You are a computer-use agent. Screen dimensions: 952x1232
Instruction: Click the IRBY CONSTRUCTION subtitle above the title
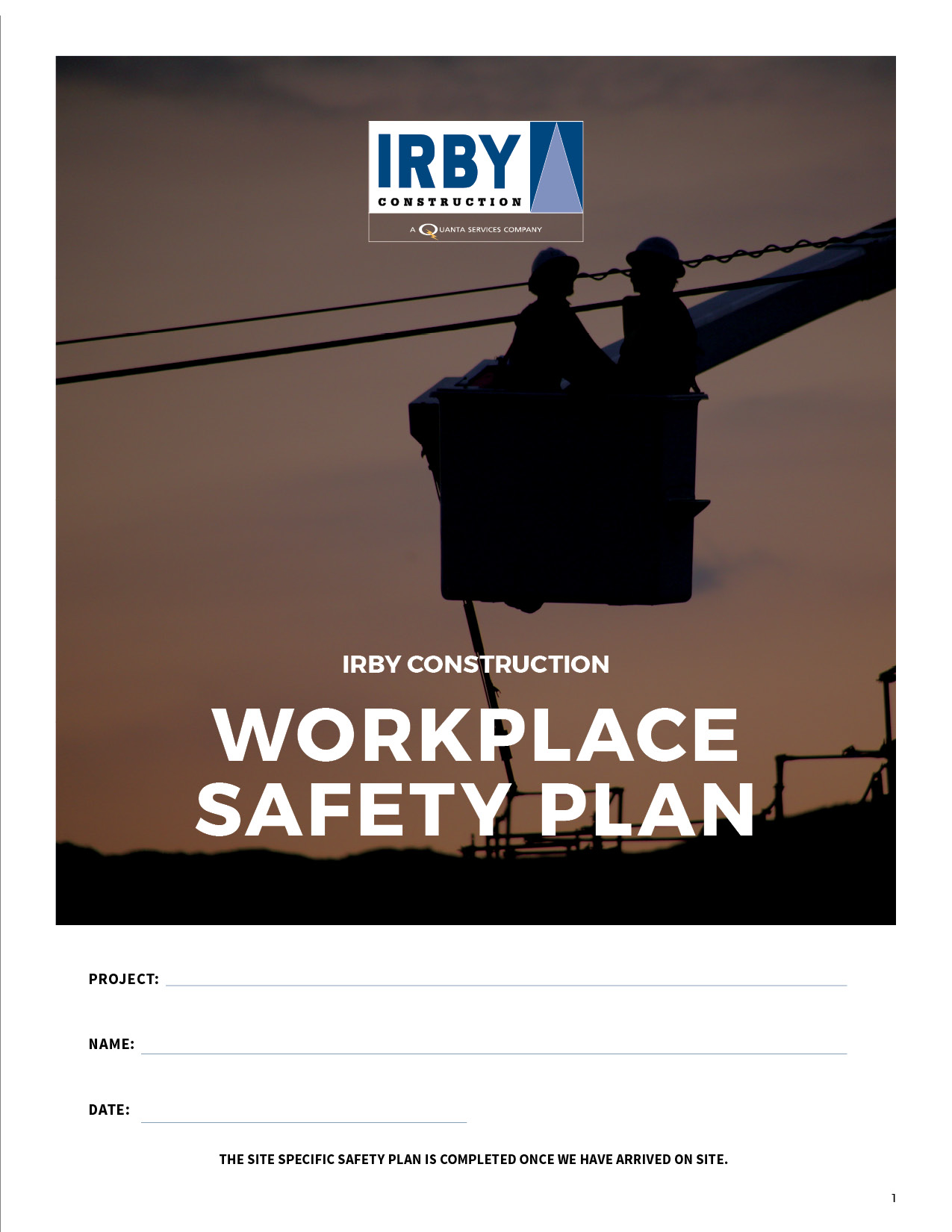tap(476, 665)
